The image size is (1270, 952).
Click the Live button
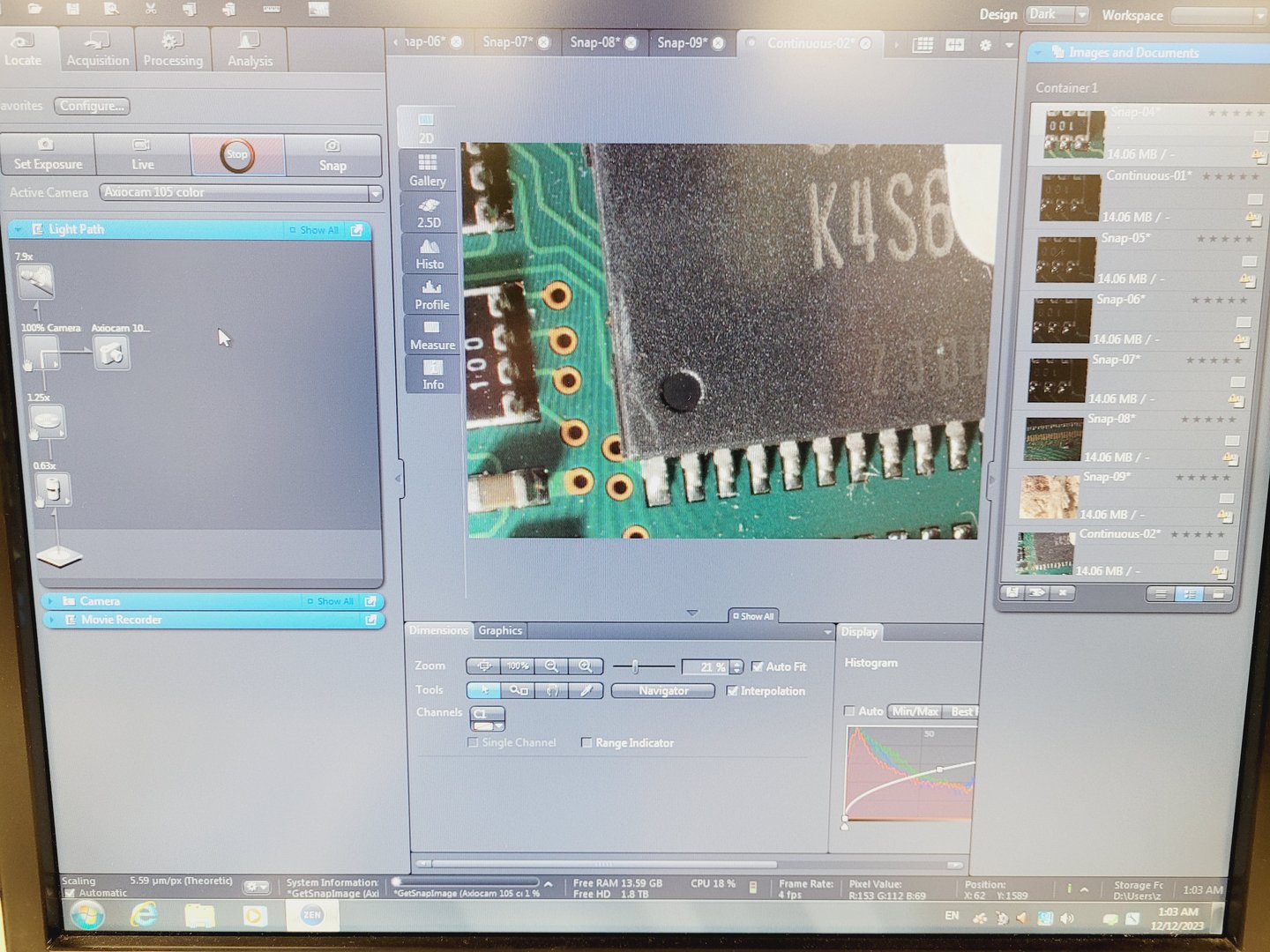[143, 155]
